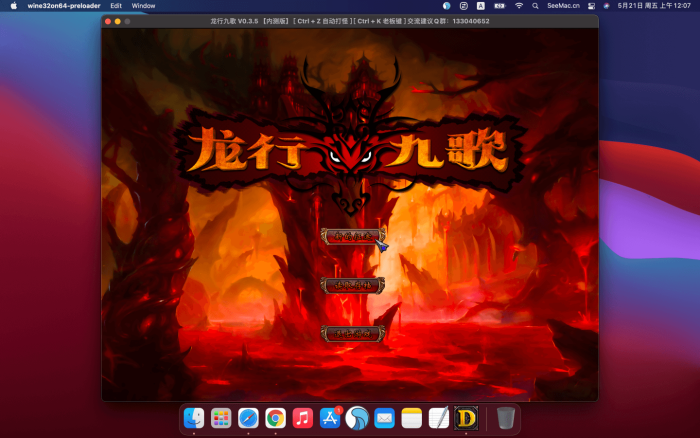
Task: Open the Window menu in menu bar
Action: point(143,5)
